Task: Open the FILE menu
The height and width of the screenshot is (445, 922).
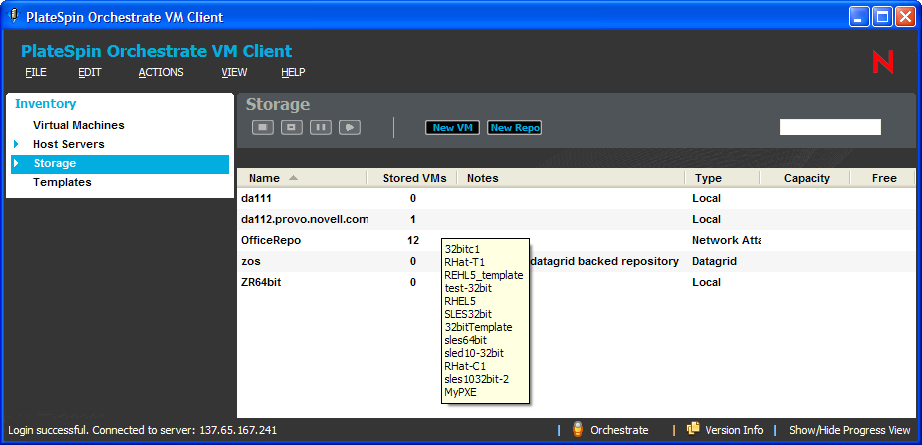Action: pyautogui.click(x=36, y=72)
